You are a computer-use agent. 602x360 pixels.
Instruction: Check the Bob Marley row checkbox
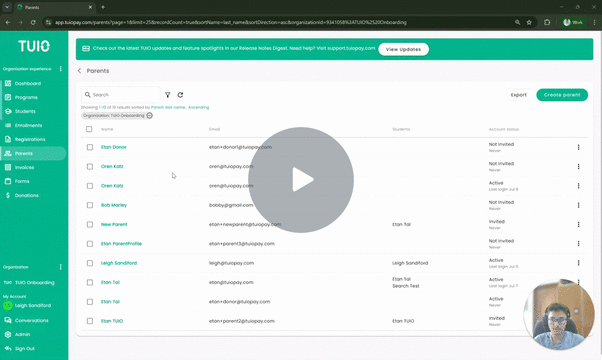pyautogui.click(x=90, y=205)
